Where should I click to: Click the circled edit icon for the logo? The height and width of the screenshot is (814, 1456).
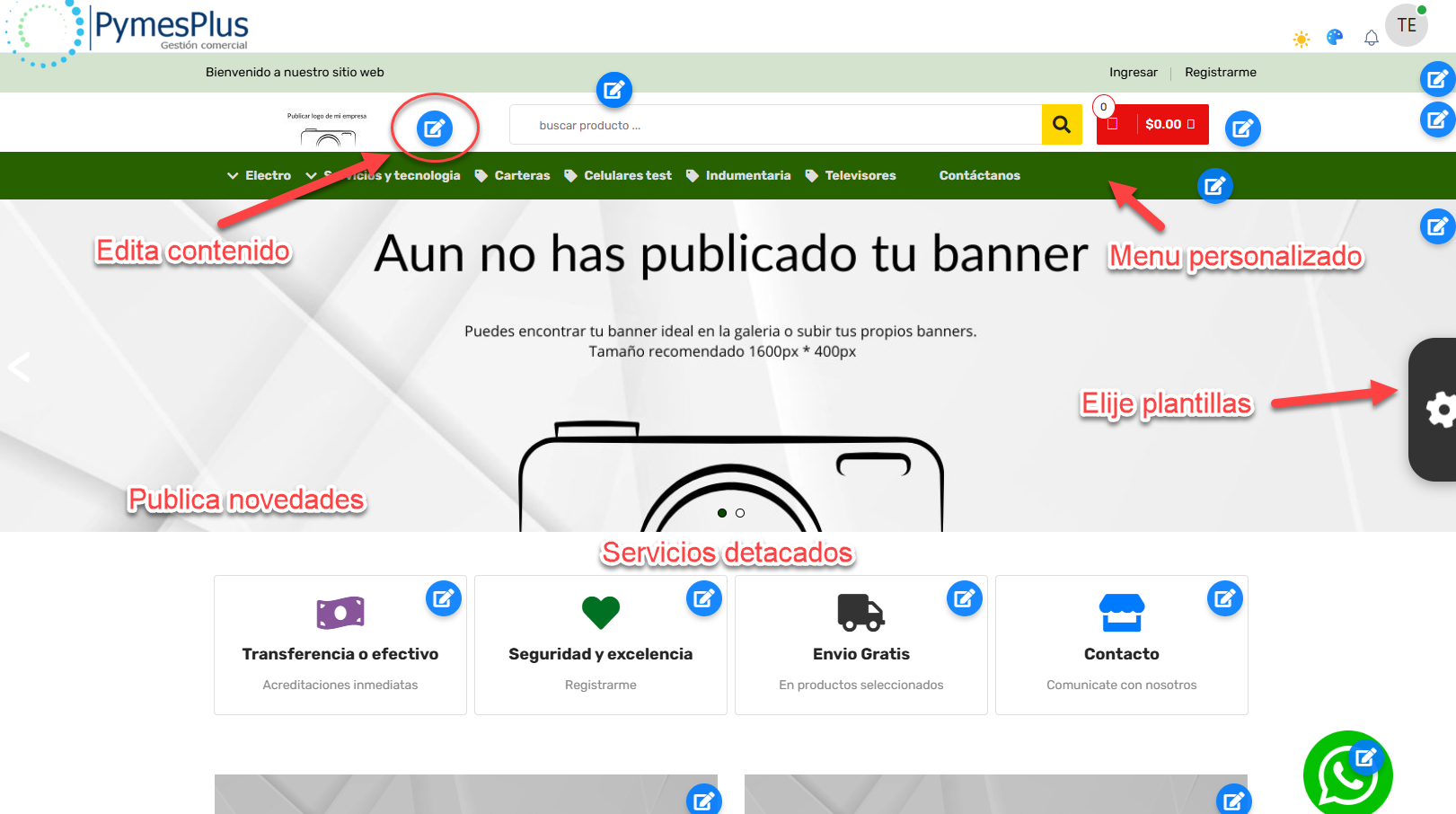[x=436, y=128]
